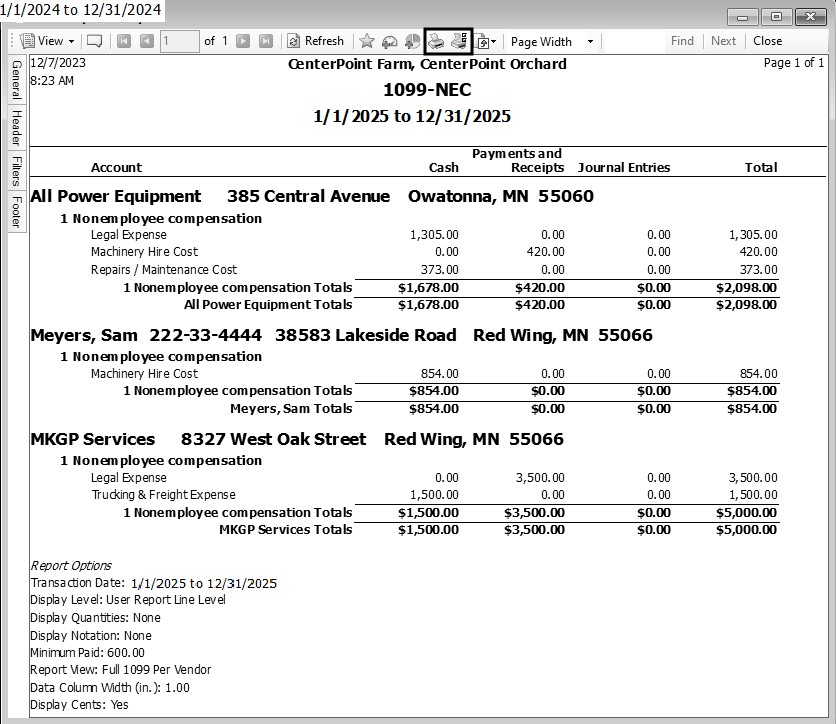Open the Footer side tab
Viewport: 836px width, 724px height.
click(x=16, y=212)
